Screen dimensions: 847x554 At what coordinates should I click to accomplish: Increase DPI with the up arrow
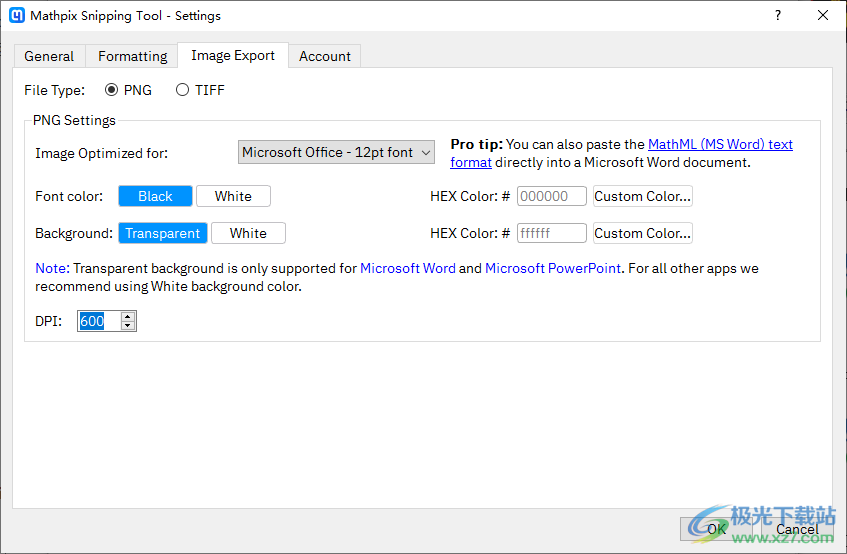(127, 316)
